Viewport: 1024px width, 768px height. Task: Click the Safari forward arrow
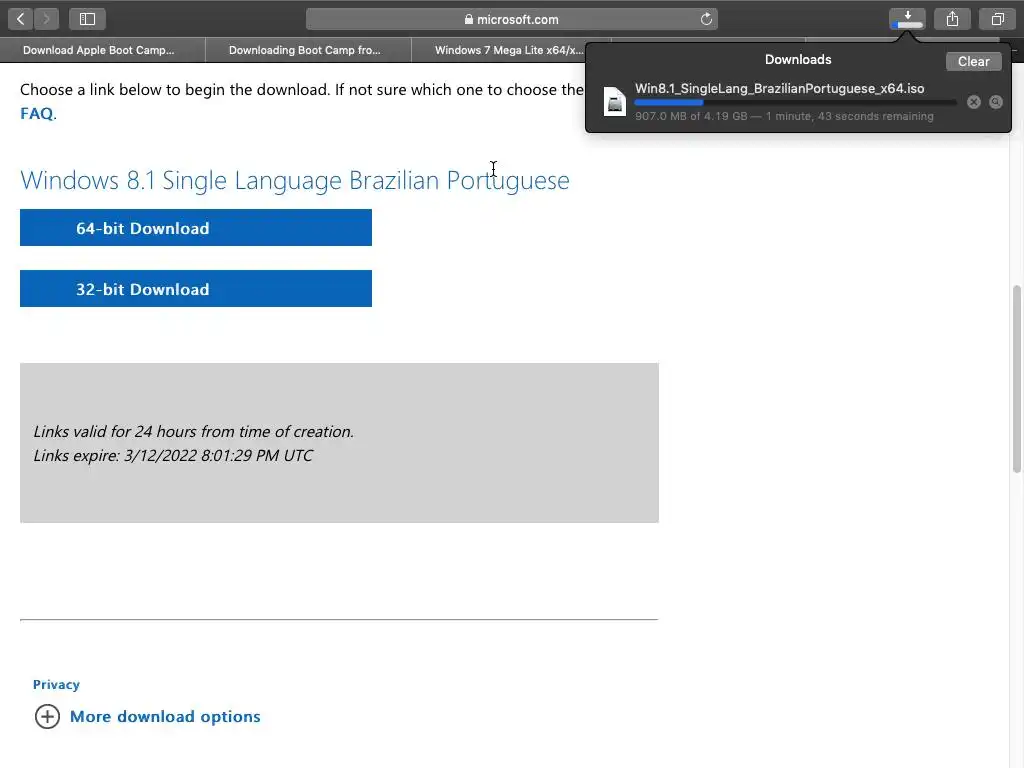tap(46, 19)
